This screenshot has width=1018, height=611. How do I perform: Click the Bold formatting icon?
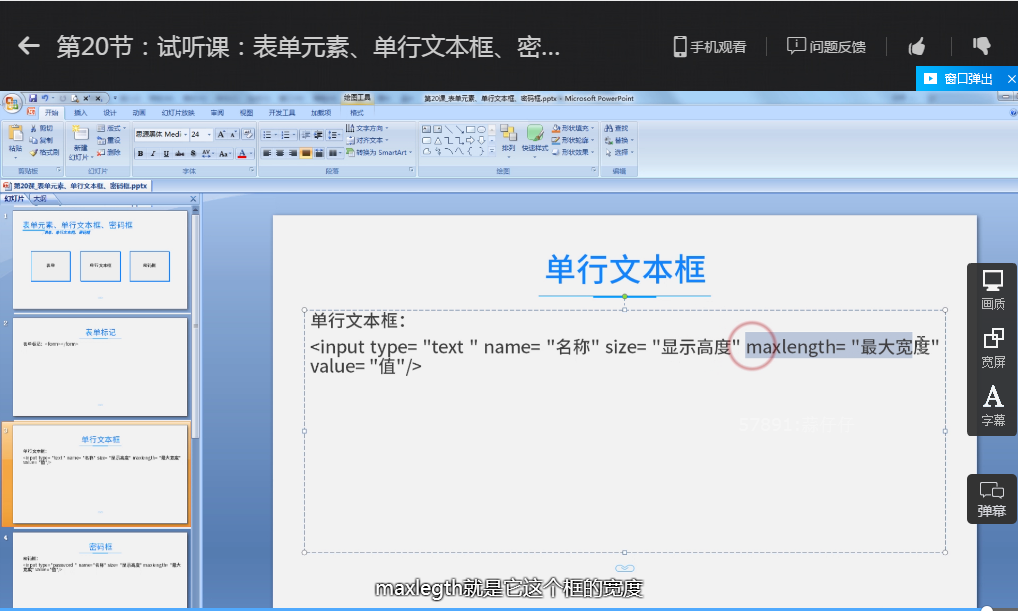(x=141, y=154)
